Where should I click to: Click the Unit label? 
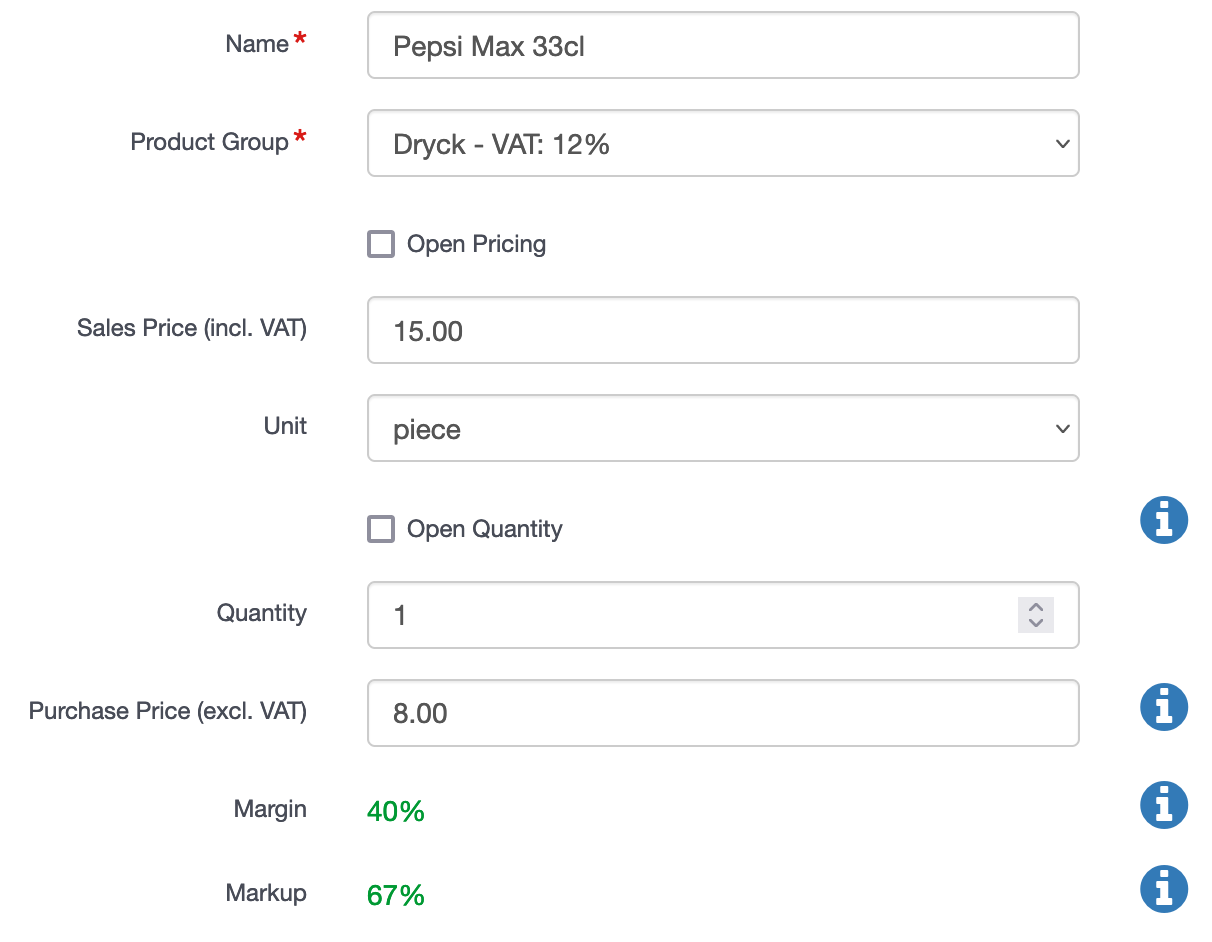click(285, 426)
